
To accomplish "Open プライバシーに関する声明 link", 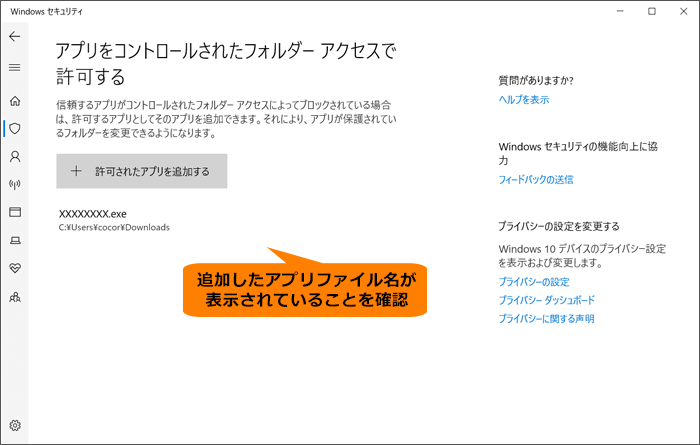I will tap(546, 319).
